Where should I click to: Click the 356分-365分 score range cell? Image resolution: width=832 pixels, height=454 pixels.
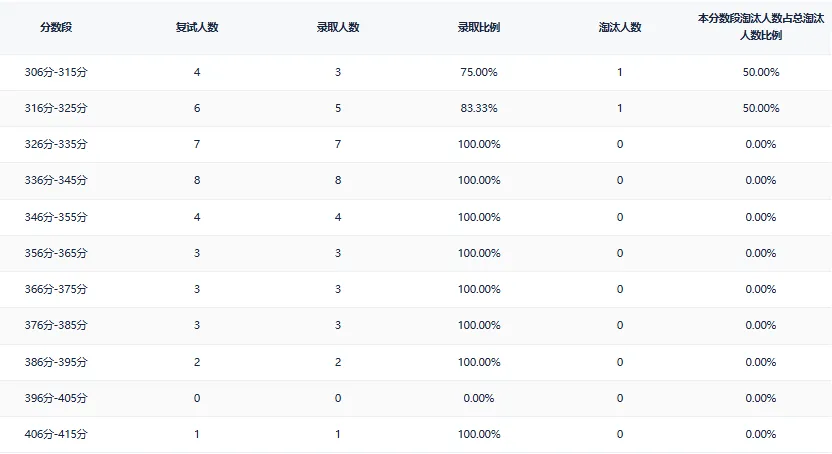(56, 253)
